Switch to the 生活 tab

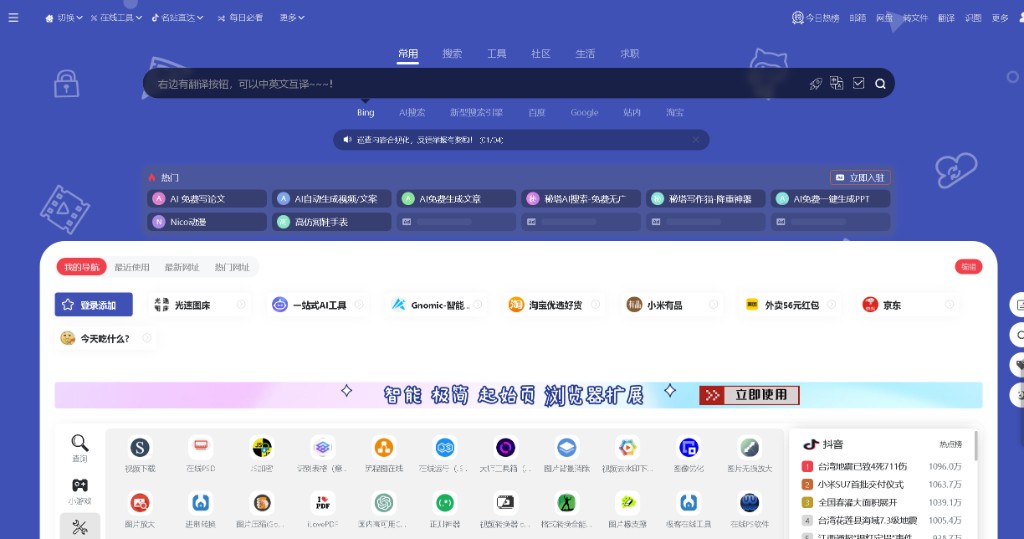point(585,54)
